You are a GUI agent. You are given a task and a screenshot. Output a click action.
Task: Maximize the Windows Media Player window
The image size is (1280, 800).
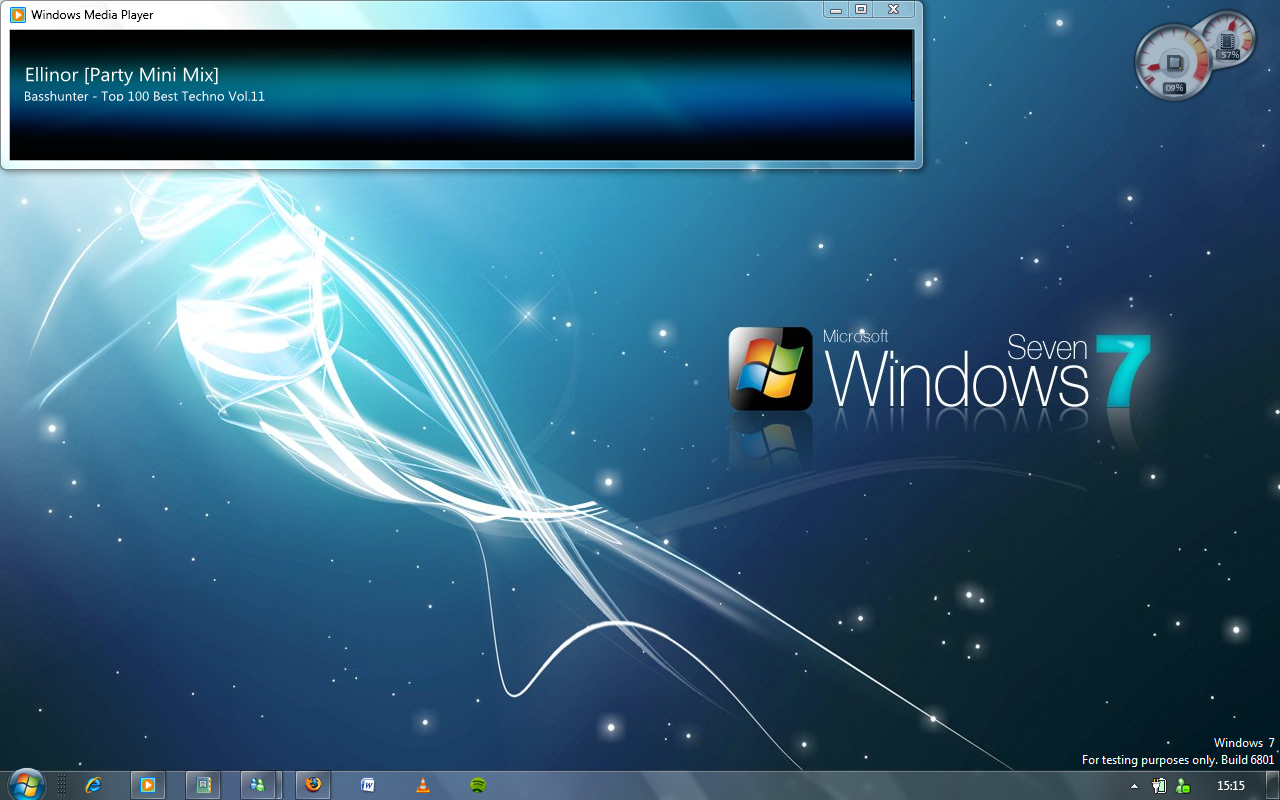click(860, 9)
